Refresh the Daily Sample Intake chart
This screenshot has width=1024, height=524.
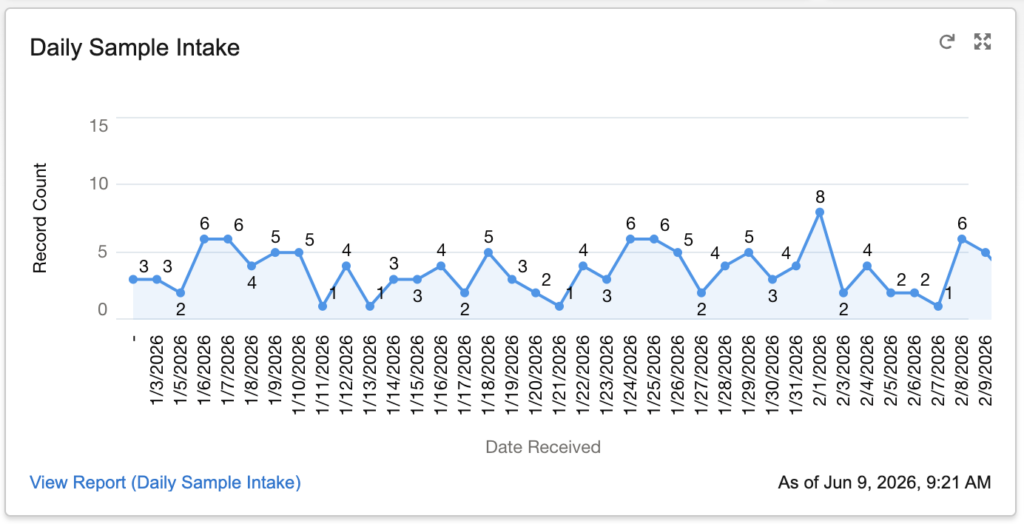[x=946, y=42]
